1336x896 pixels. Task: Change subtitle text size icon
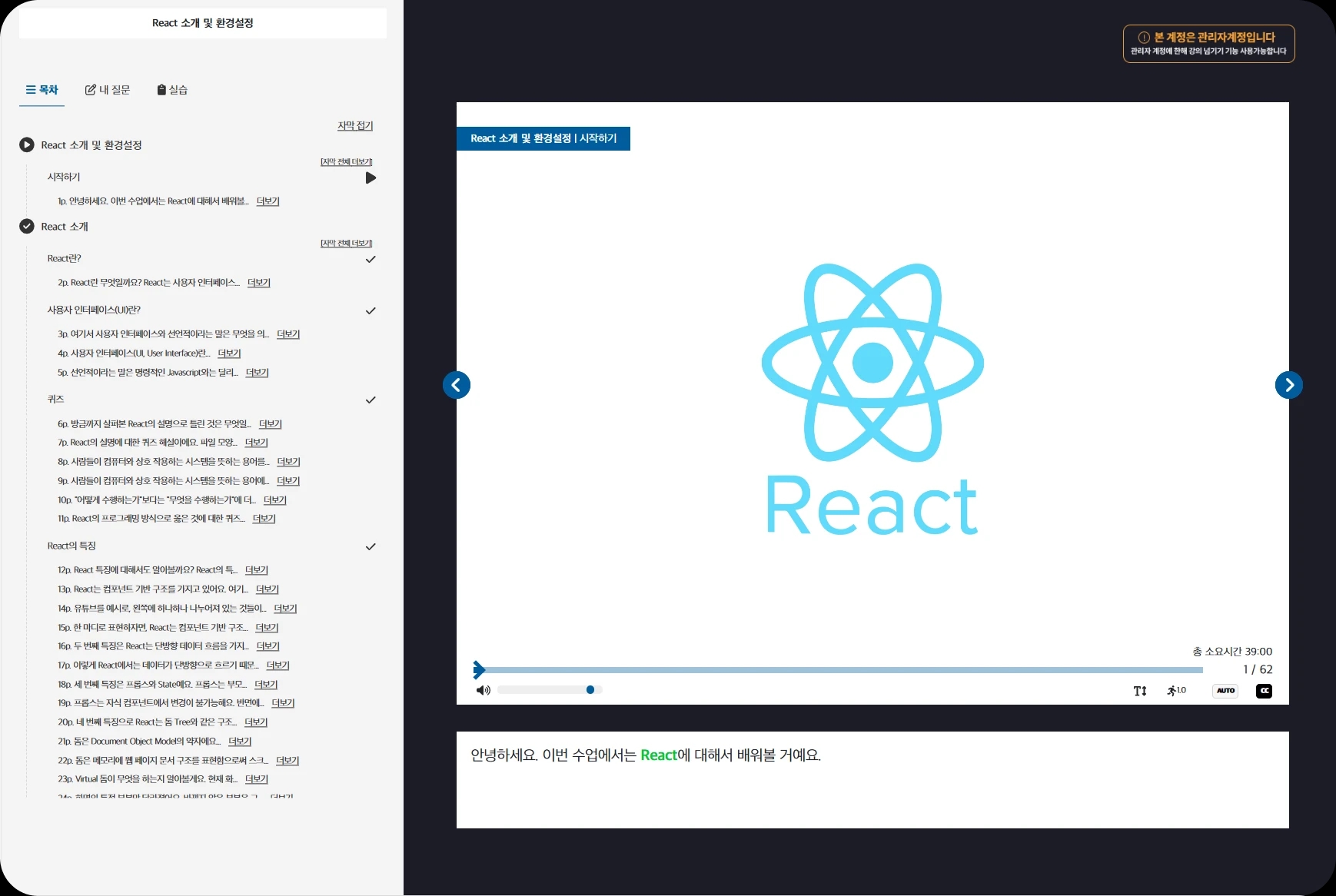click(x=1140, y=691)
